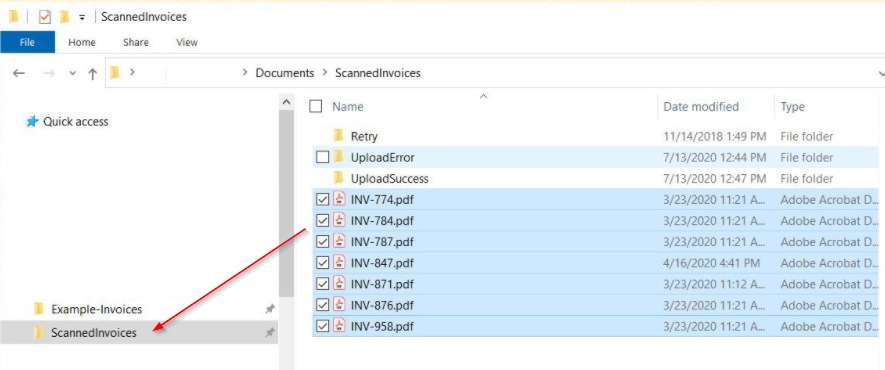Toggle the select all items checkbox
885x370 pixels.
click(316, 106)
